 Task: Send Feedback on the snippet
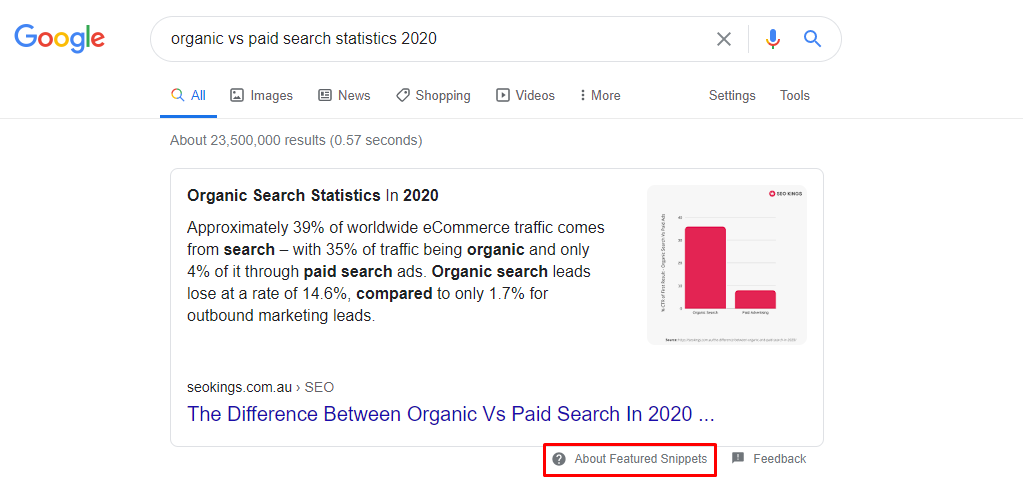[780, 459]
